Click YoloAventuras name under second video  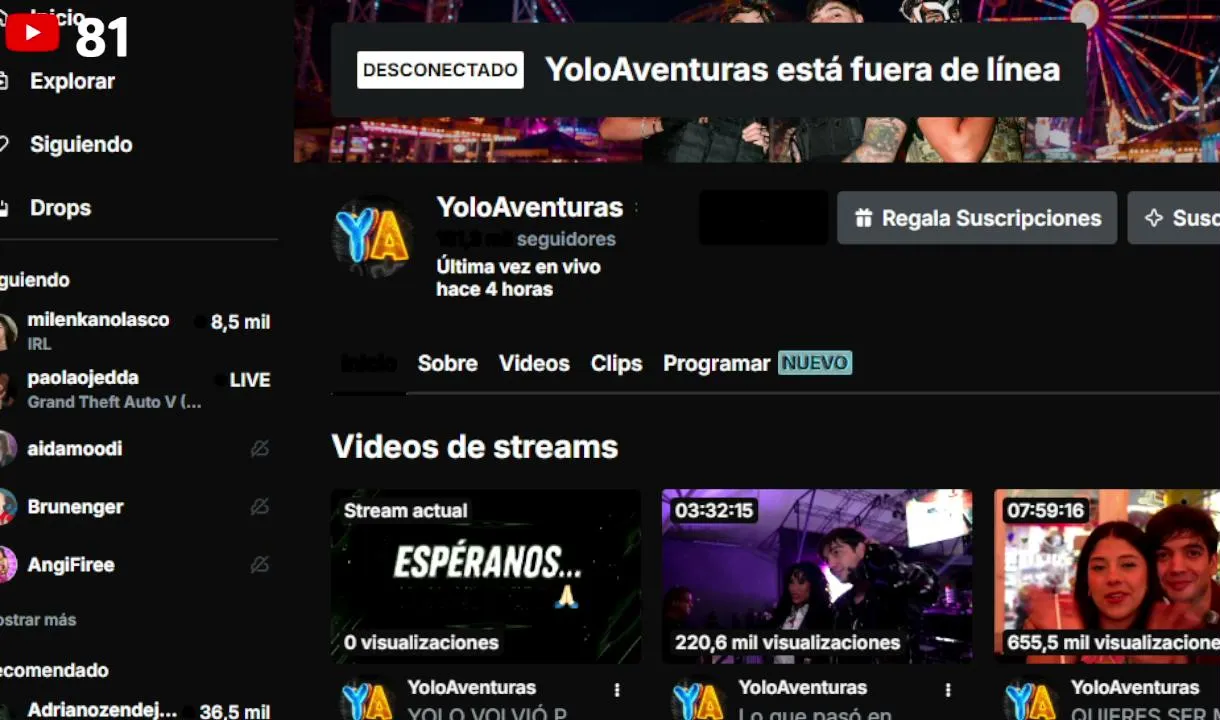point(803,687)
